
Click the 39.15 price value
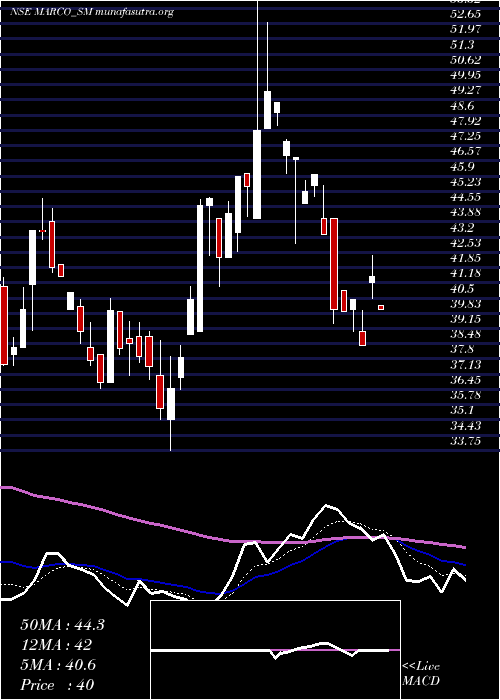pos(465,319)
